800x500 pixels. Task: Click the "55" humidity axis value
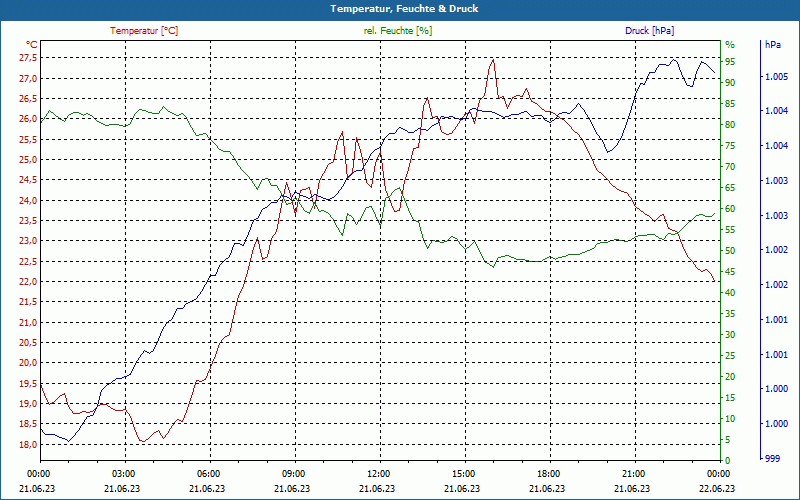(x=730, y=230)
